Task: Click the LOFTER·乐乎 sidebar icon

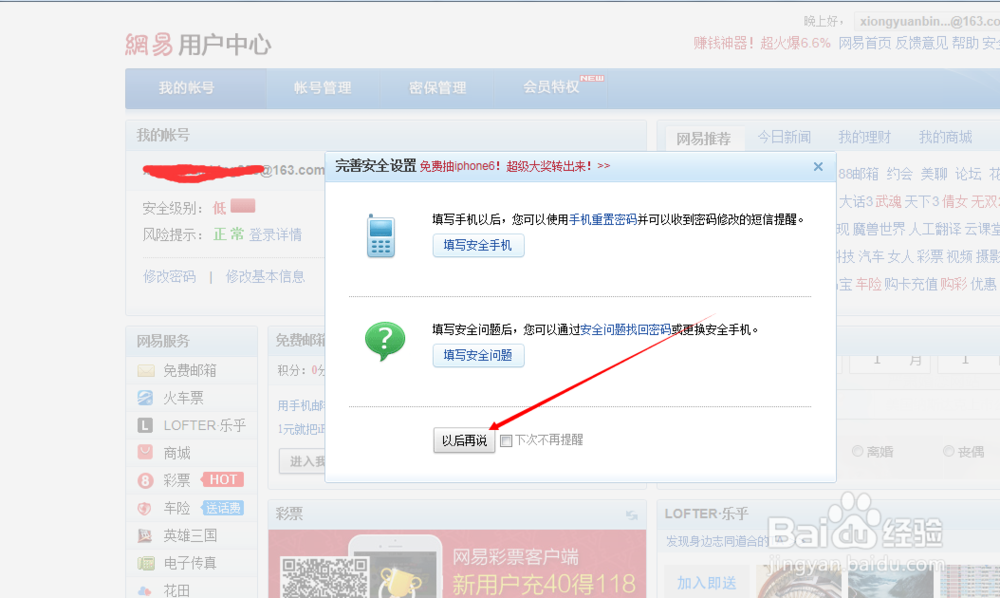Action: tap(145, 425)
